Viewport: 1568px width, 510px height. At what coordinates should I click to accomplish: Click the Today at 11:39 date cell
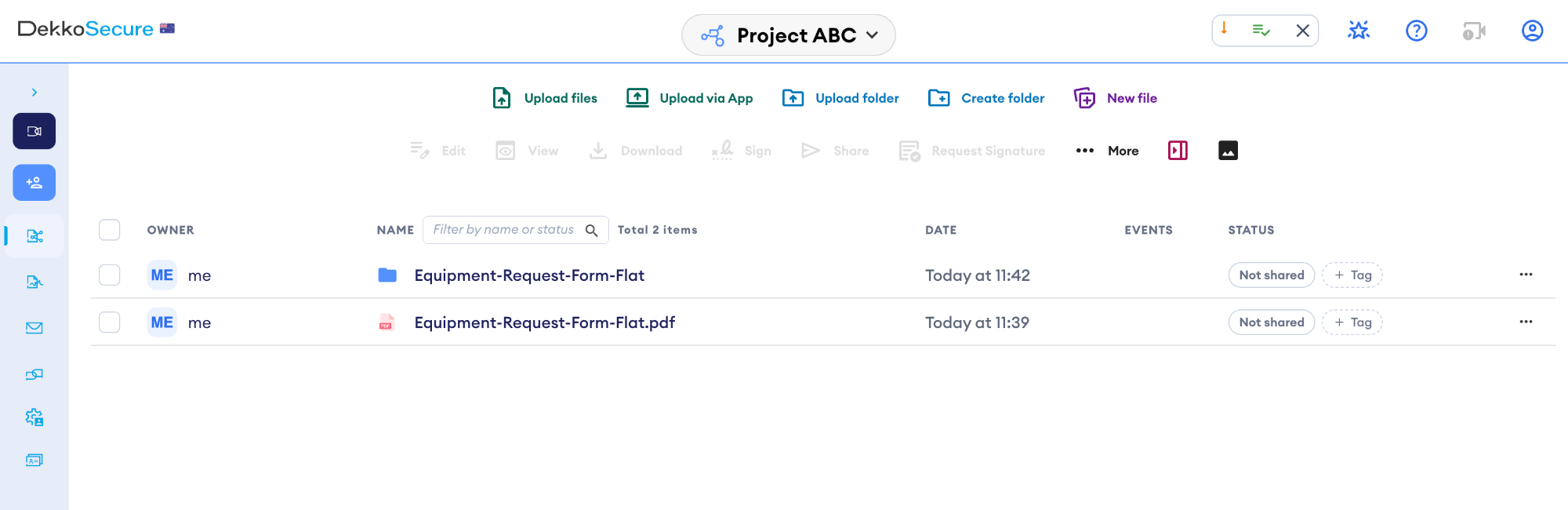(x=977, y=322)
